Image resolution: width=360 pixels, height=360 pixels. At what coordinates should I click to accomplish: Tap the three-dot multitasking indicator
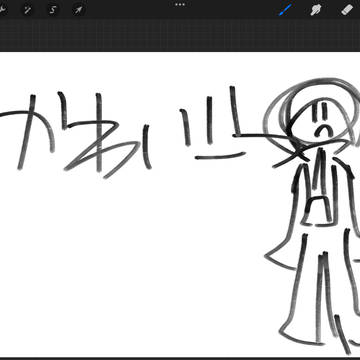click(x=180, y=4)
